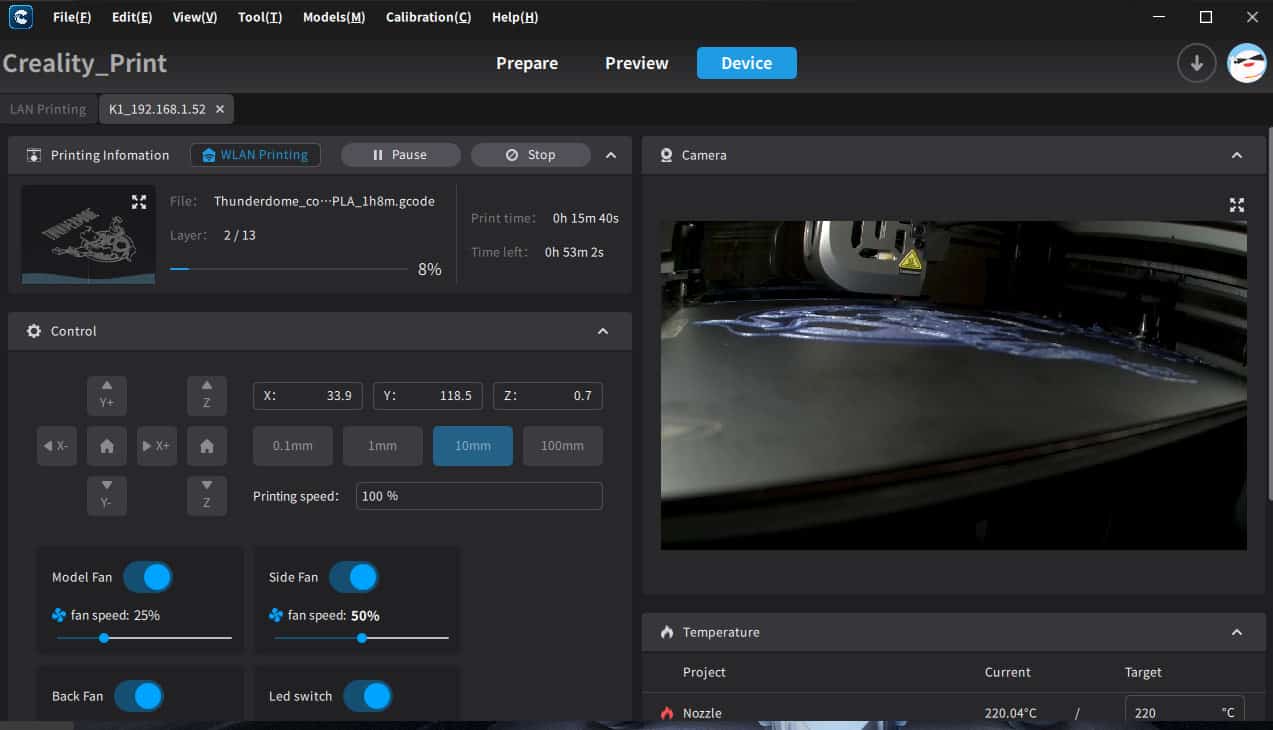This screenshot has height=730, width=1273.
Task: Pause the current print
Action: (400, 155)
